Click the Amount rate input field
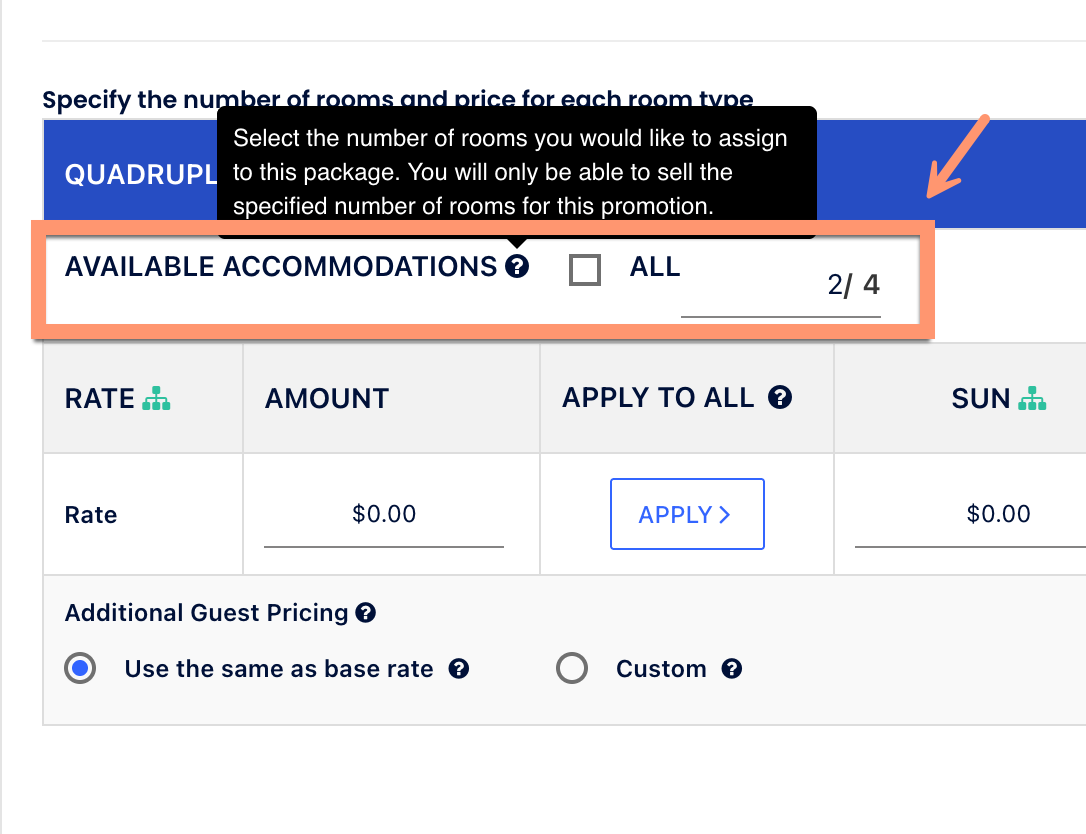1086x834 pixels. (384, 515)
